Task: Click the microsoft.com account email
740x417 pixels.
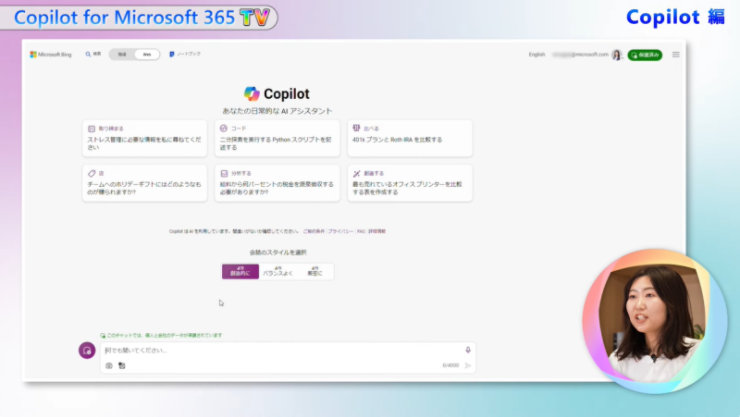Action: [580, 55]
